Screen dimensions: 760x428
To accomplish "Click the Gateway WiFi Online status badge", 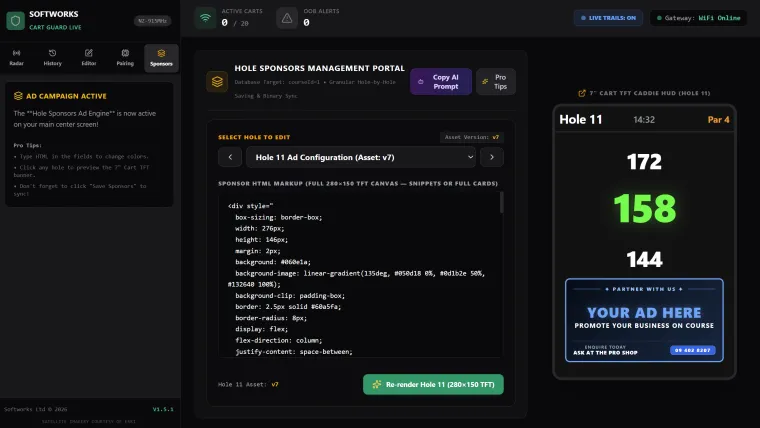I will click(x=698, y=18).
